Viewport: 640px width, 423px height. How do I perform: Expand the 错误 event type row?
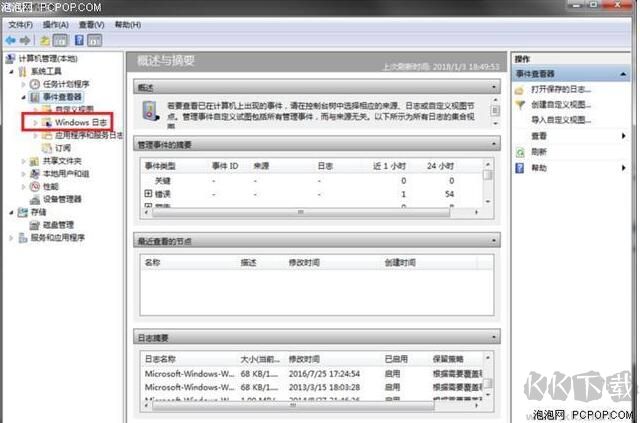tap(149, 194)
